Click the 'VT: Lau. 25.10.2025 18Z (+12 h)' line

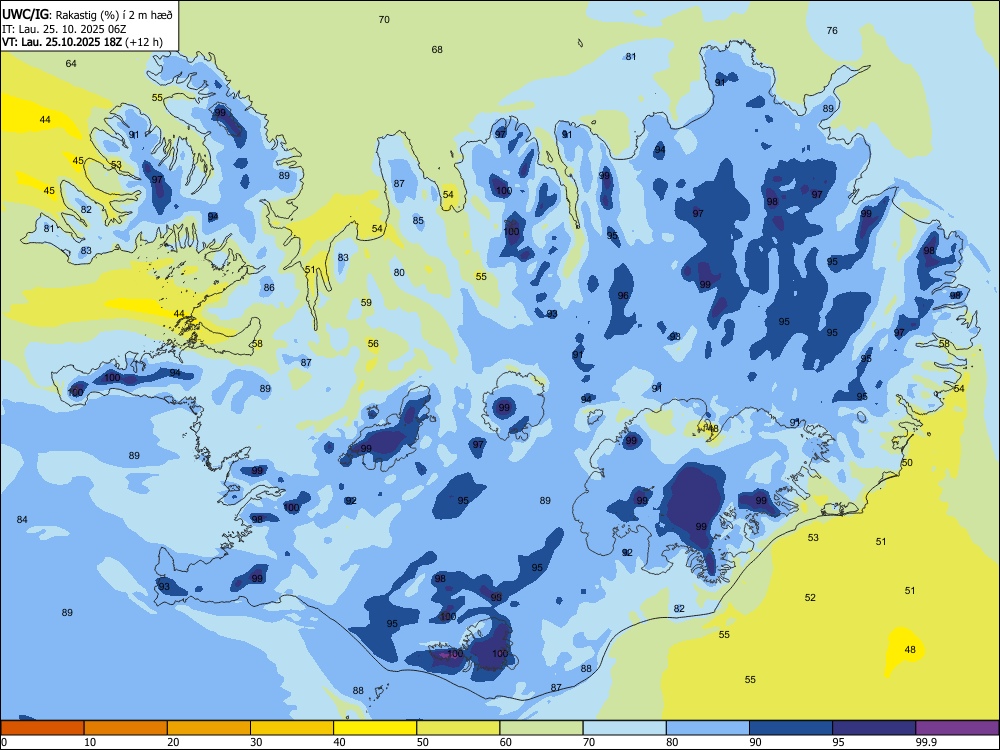point(82,43)
